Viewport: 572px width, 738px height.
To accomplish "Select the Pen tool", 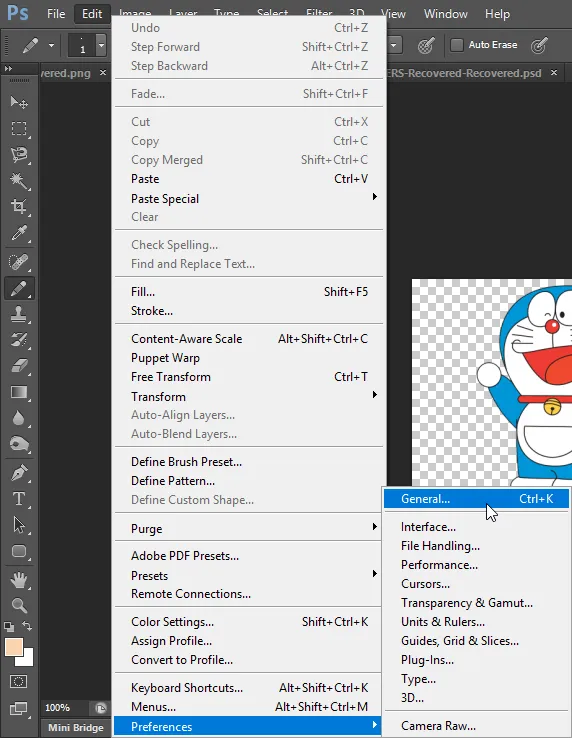I will click(x=19, y=473).
